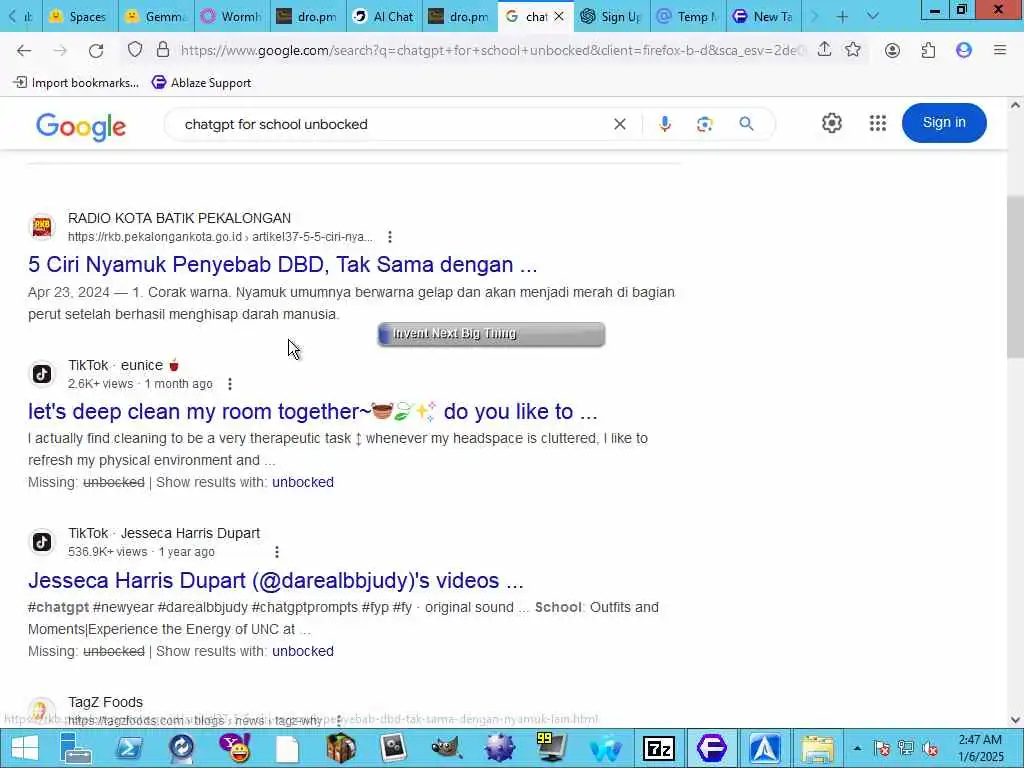Open the 99 monitor taskbar icon
The width and height of the screenshot is (1024, 768).
pos(552,748)
